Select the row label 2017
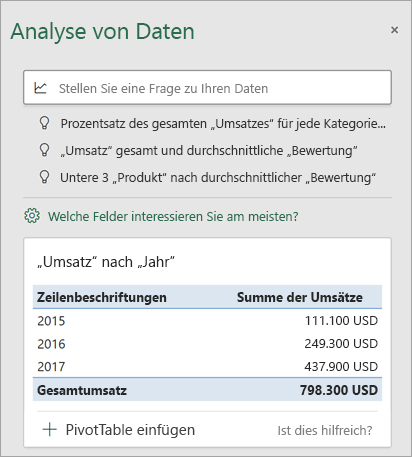 51,367
